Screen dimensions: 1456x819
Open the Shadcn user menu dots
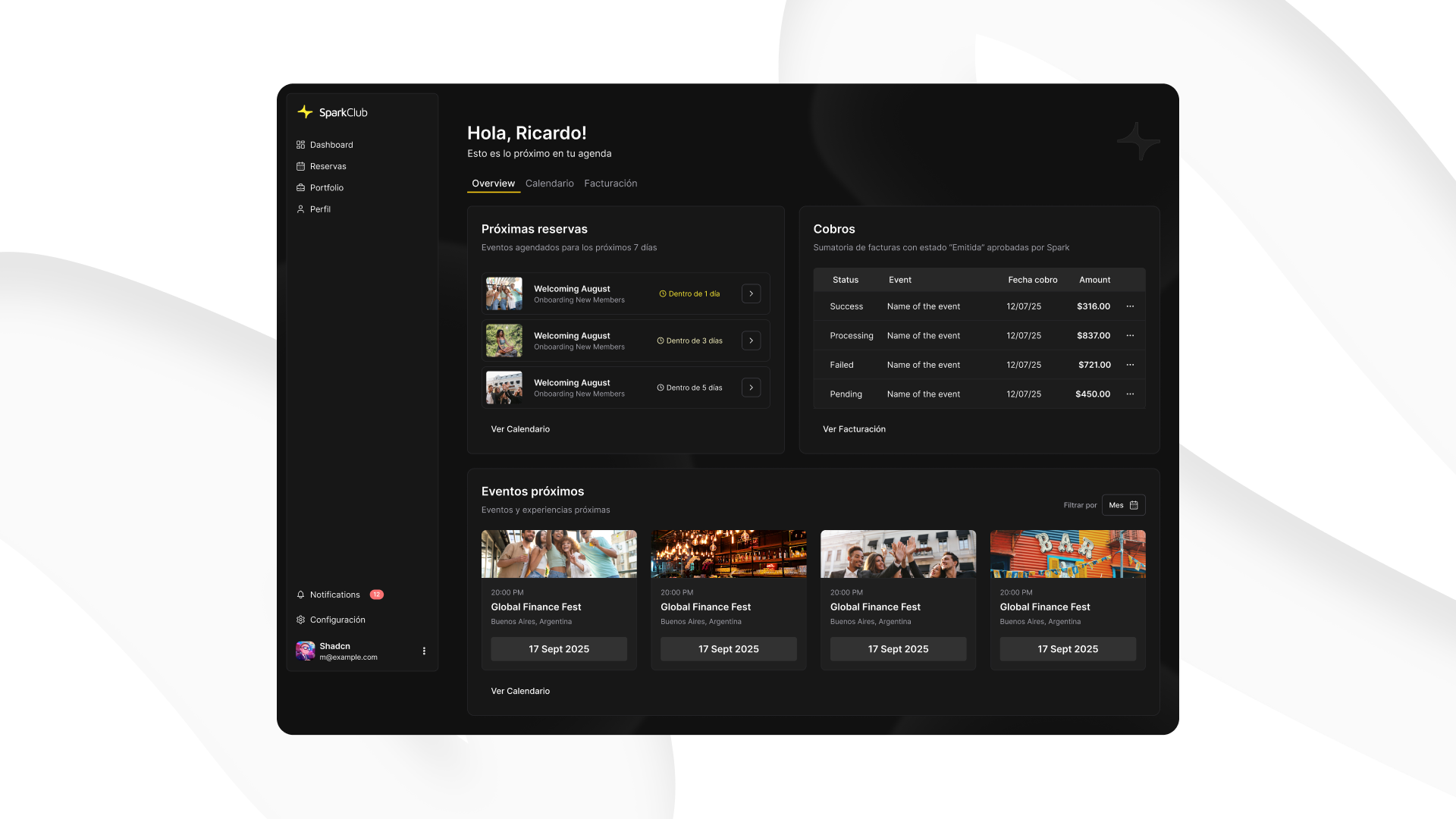[x=424, y=651]
